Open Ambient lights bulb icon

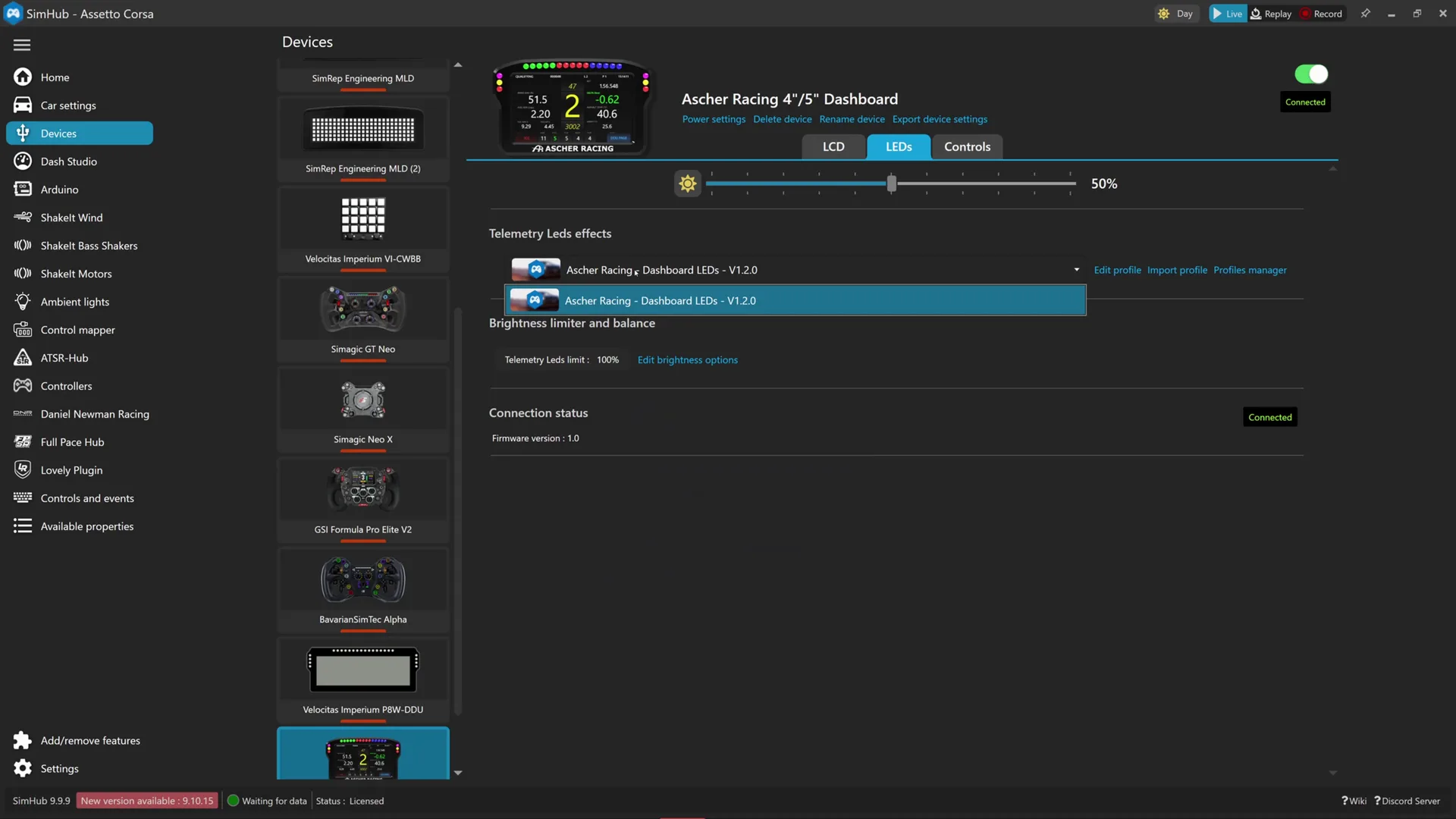[x=23, y=302]
